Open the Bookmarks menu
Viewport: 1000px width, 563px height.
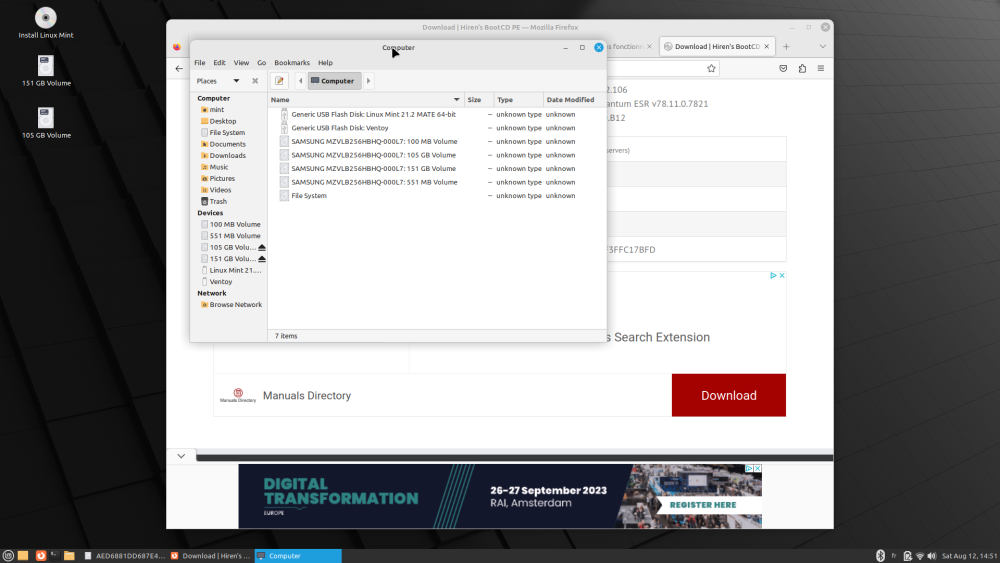292,62
